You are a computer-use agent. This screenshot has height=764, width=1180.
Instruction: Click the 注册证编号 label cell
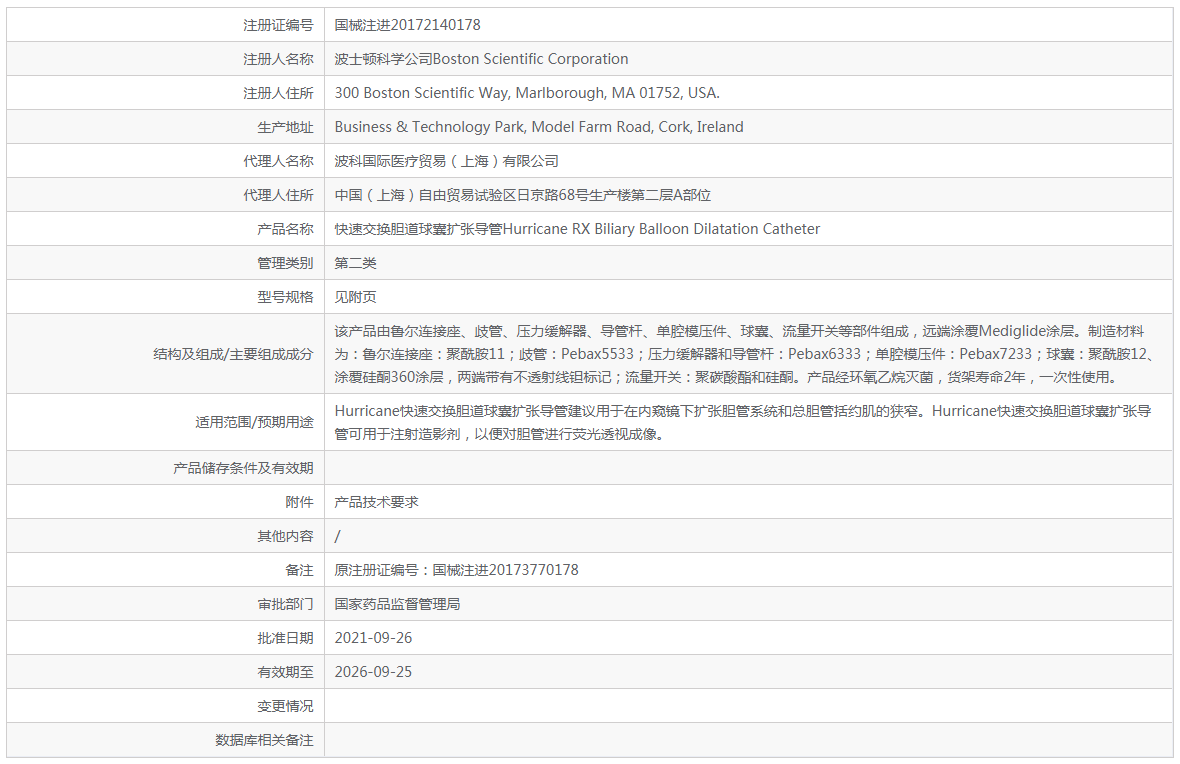pos(278,25)
